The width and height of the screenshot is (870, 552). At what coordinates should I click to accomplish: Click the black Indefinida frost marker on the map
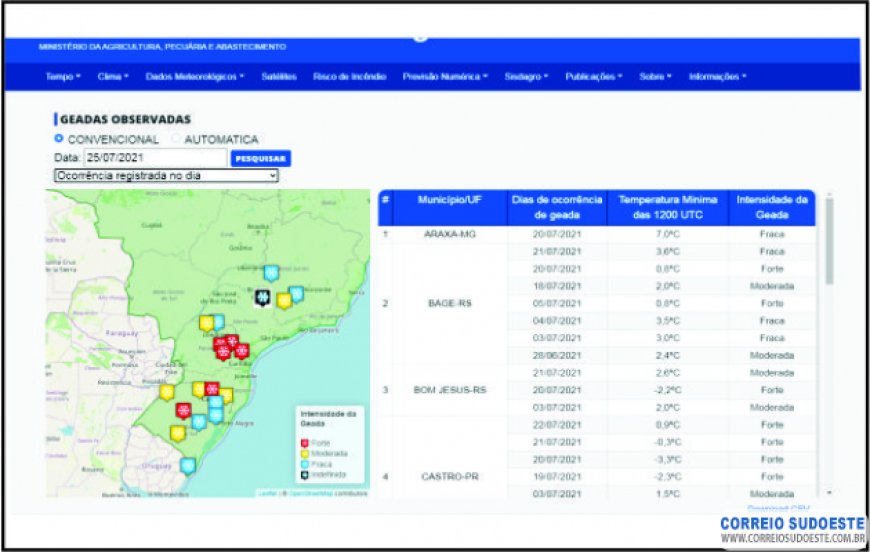262,298
